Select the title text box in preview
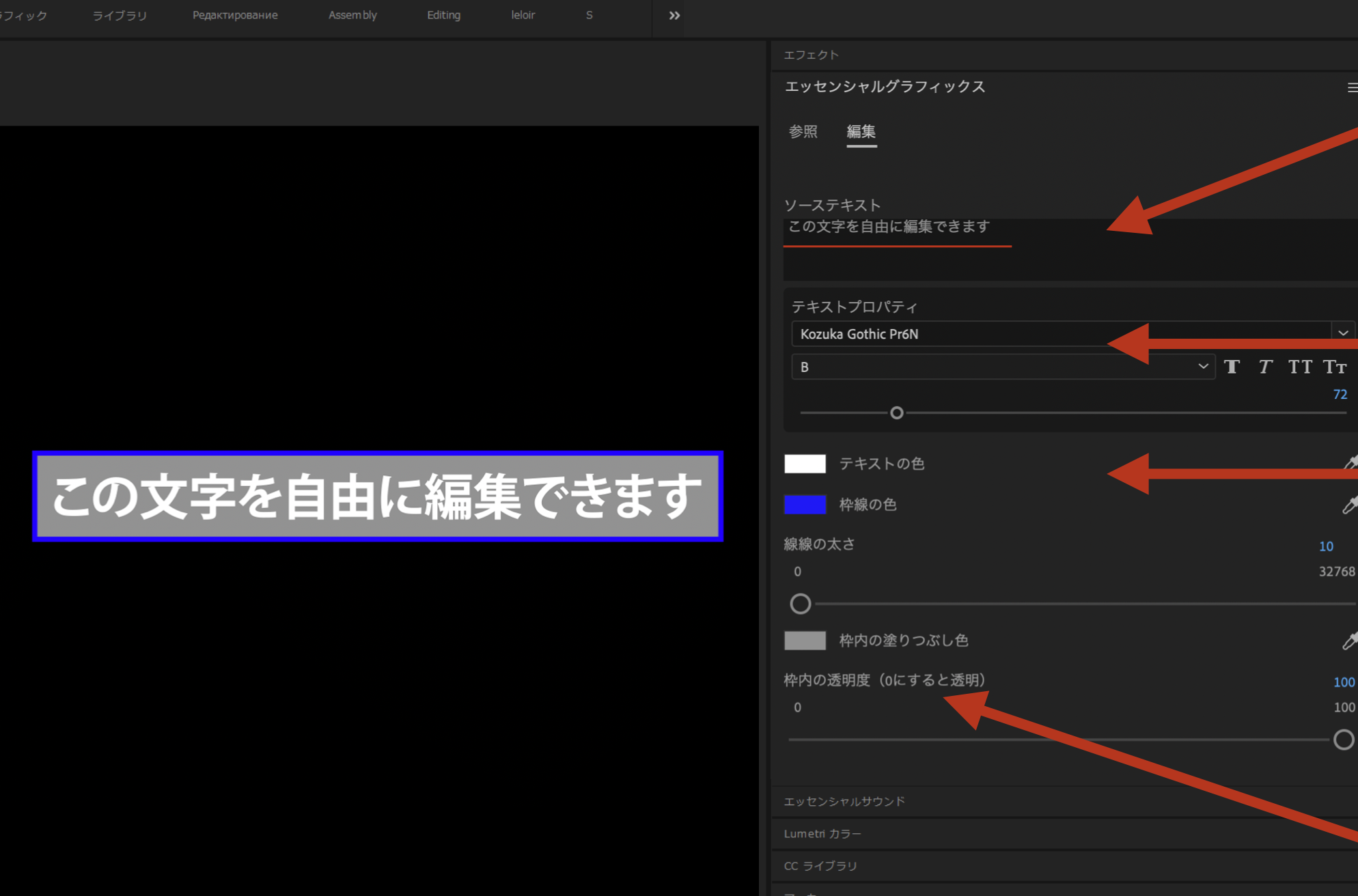1358x896 pixels. click(x=378, y=496)
